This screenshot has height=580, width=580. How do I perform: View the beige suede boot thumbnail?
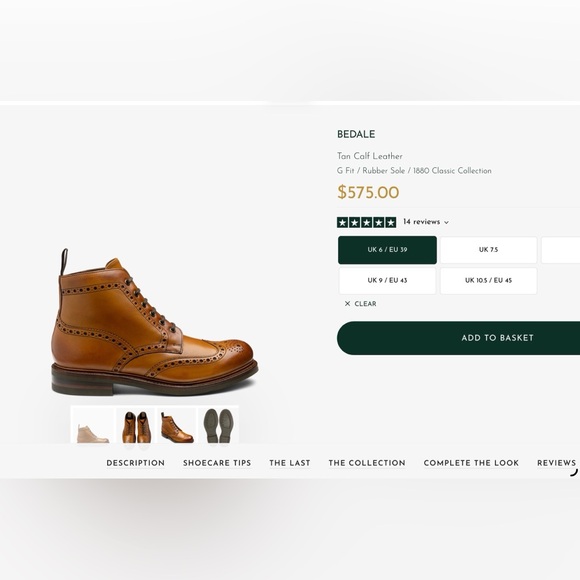92,425
